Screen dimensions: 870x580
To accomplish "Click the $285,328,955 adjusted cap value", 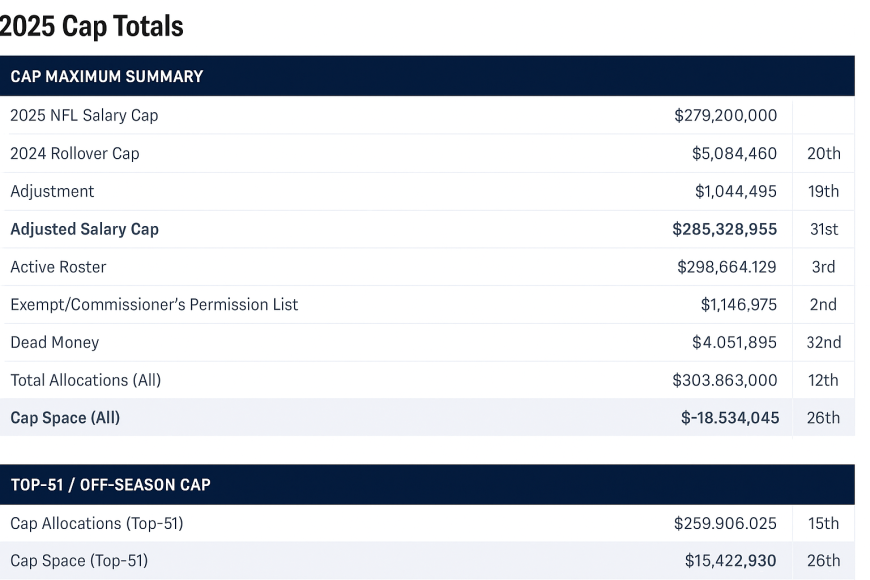I will click(724, 229).
